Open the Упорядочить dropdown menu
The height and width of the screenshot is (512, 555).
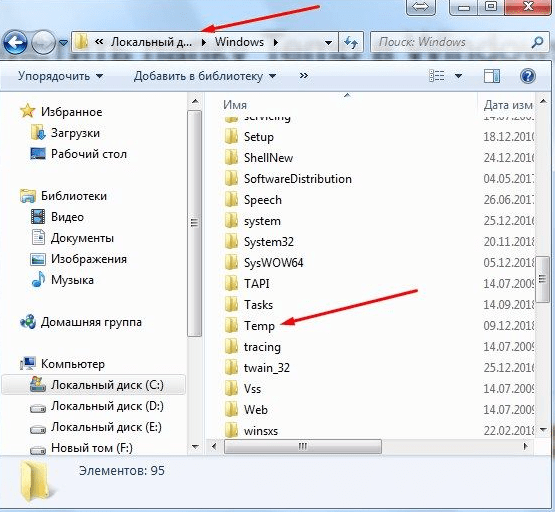[x=61, y=76]
